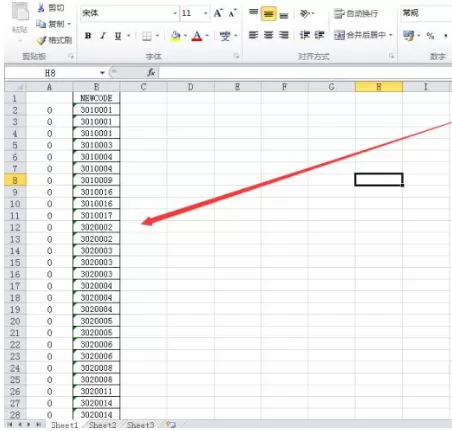This screenshot has height=431, width=452.
Task: Jump to last sheet navigation arrow
Action: [x=39, y=424]
